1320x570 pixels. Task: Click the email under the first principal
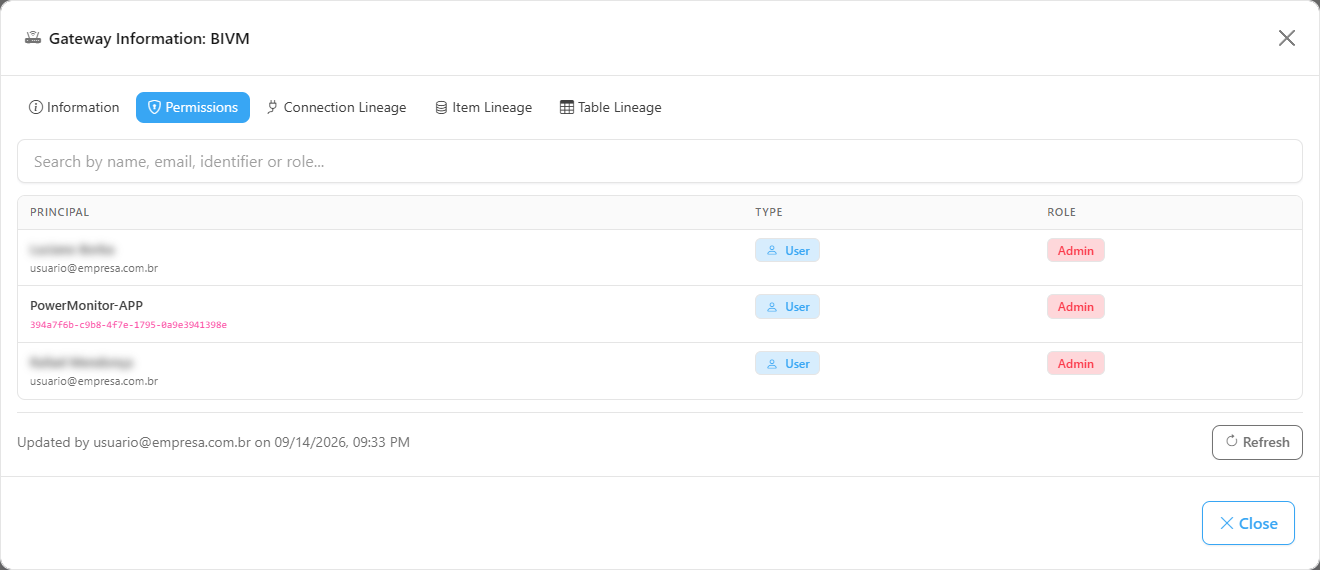point(94,268)
